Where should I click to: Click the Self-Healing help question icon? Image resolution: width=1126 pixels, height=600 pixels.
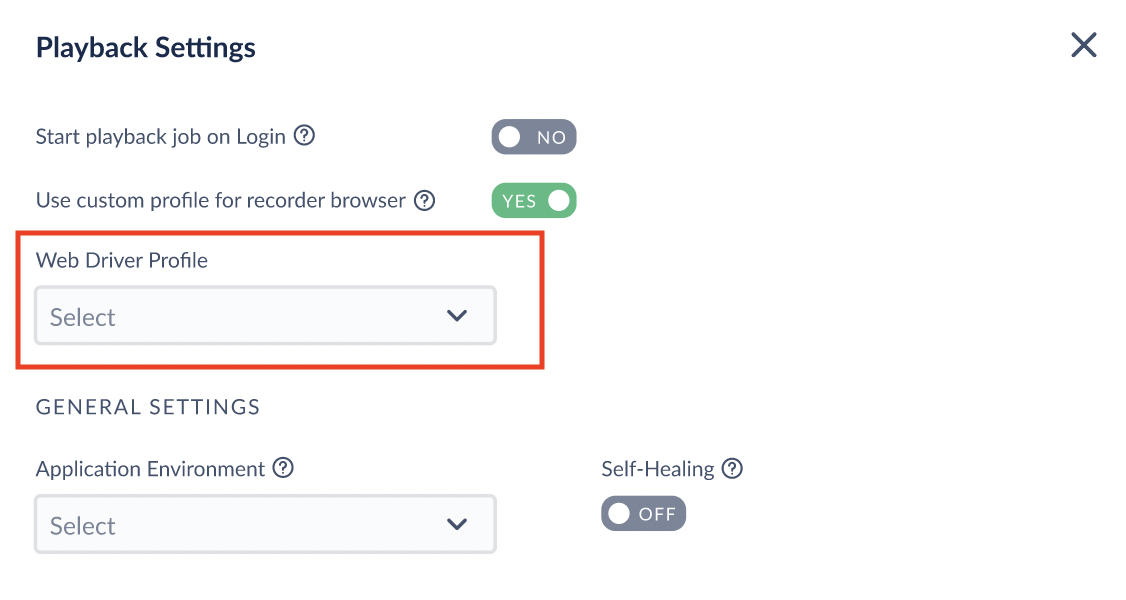click(732, 469)
